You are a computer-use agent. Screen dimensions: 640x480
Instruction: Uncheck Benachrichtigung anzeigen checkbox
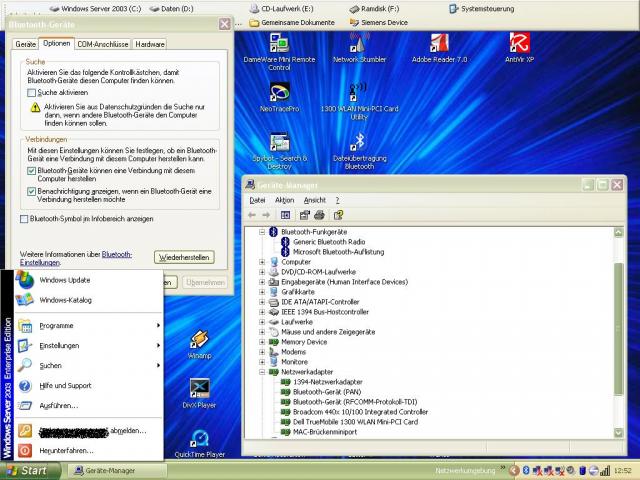(x=31, y=191)
